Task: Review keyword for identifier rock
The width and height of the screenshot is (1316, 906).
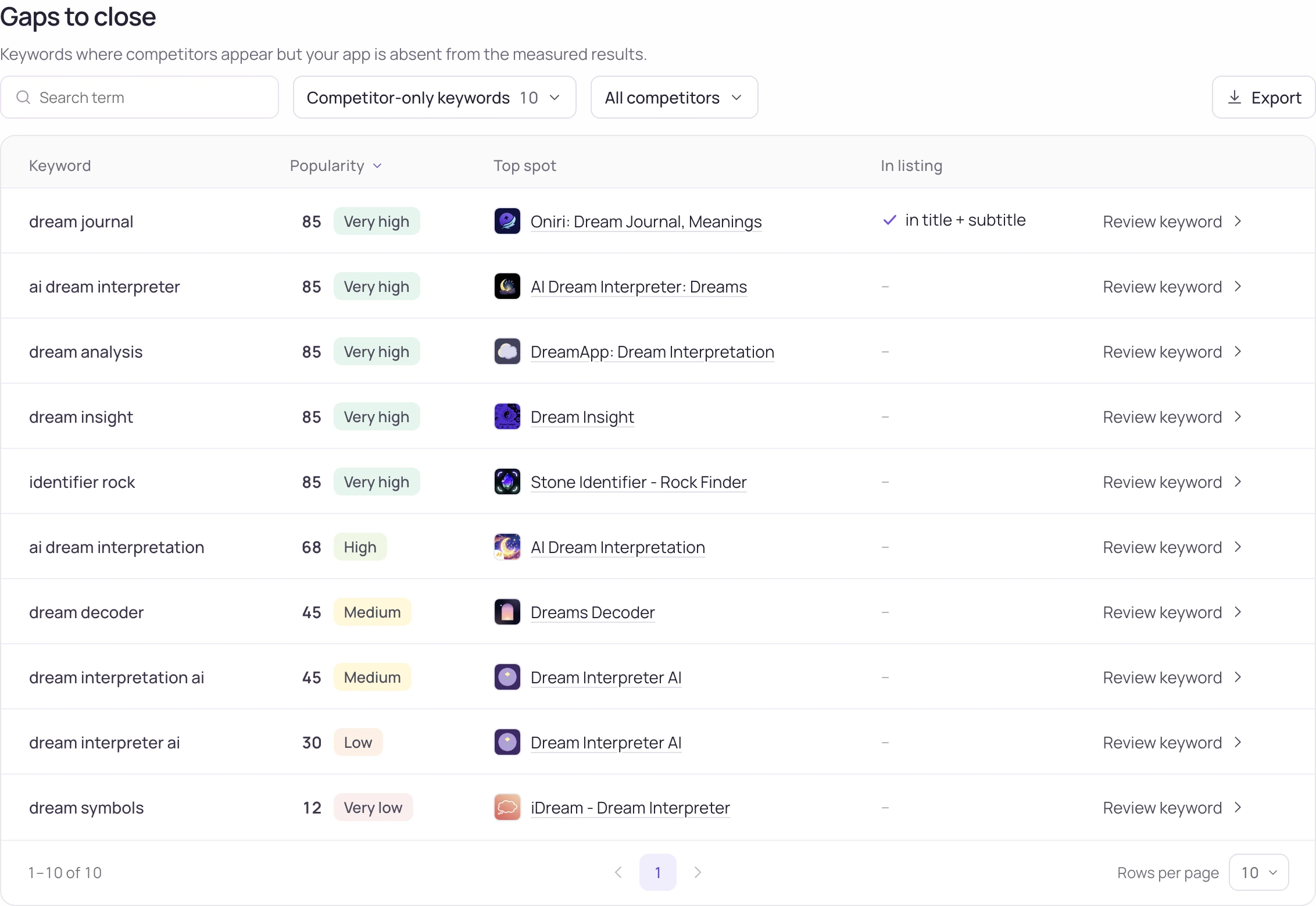Action: (x=1172, y=482)
